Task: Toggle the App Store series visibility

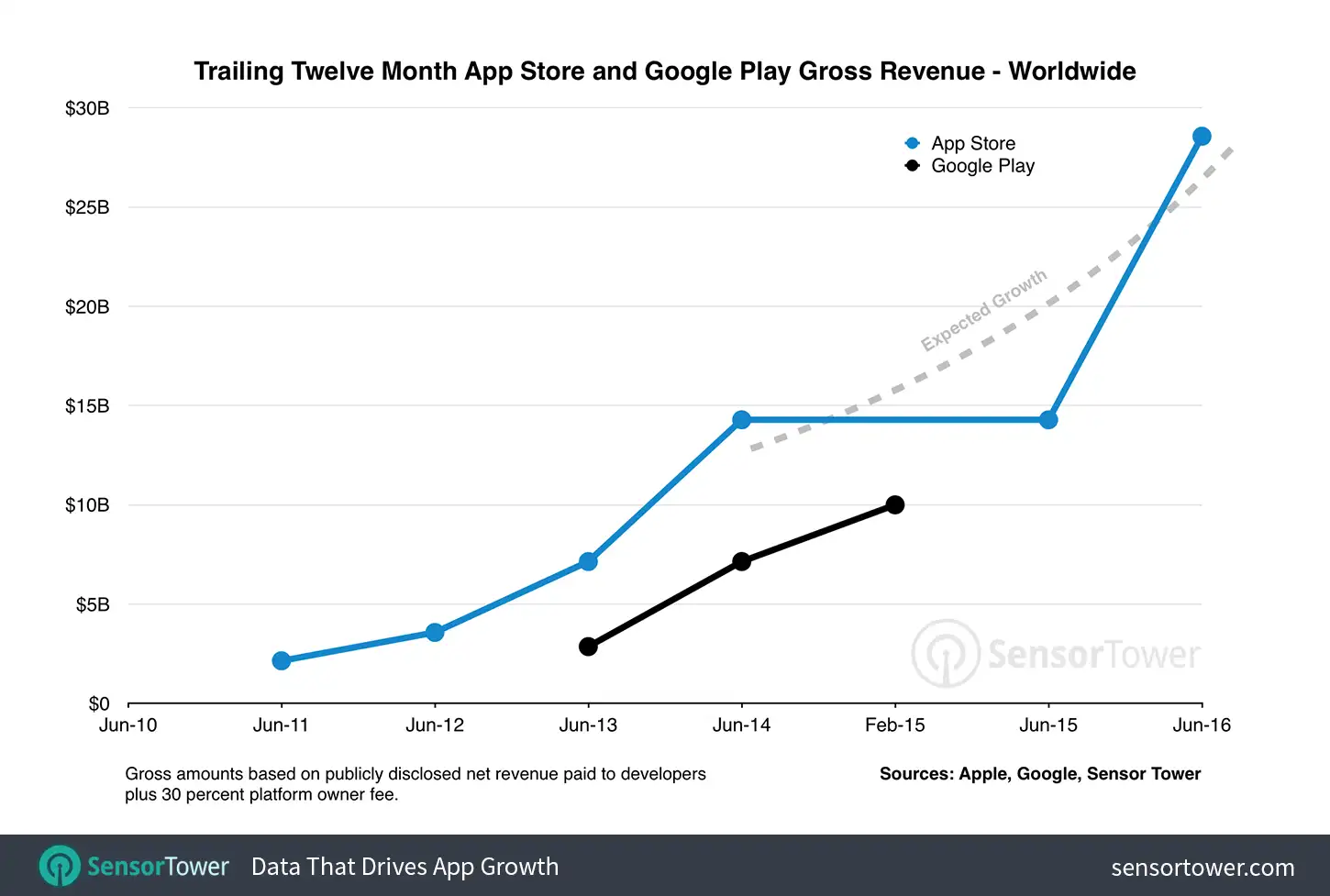Action: [x=973, y=143]
